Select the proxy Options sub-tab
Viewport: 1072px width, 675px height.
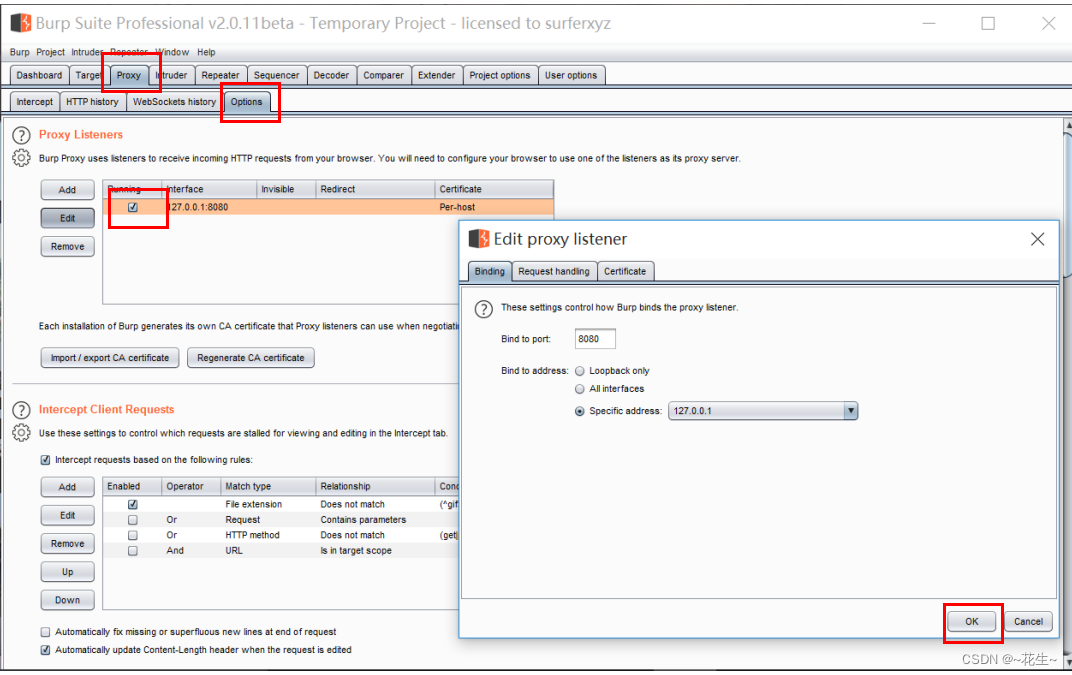tap(247, 102)
